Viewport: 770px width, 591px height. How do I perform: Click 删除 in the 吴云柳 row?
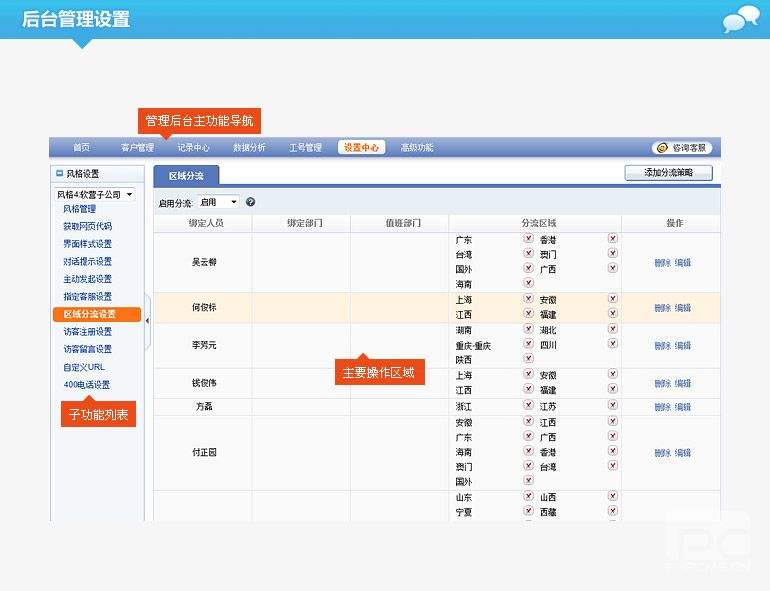[662, 263]
